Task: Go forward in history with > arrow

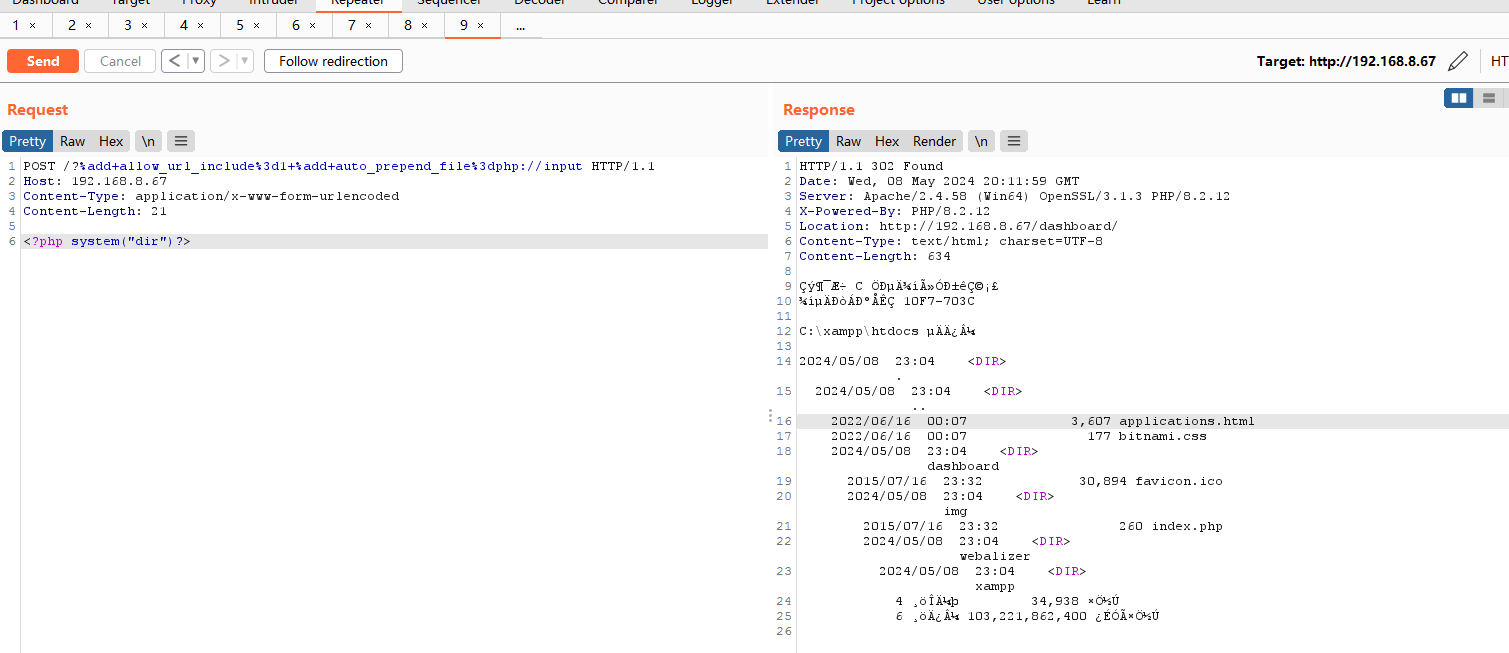Action: click(223, 61)
